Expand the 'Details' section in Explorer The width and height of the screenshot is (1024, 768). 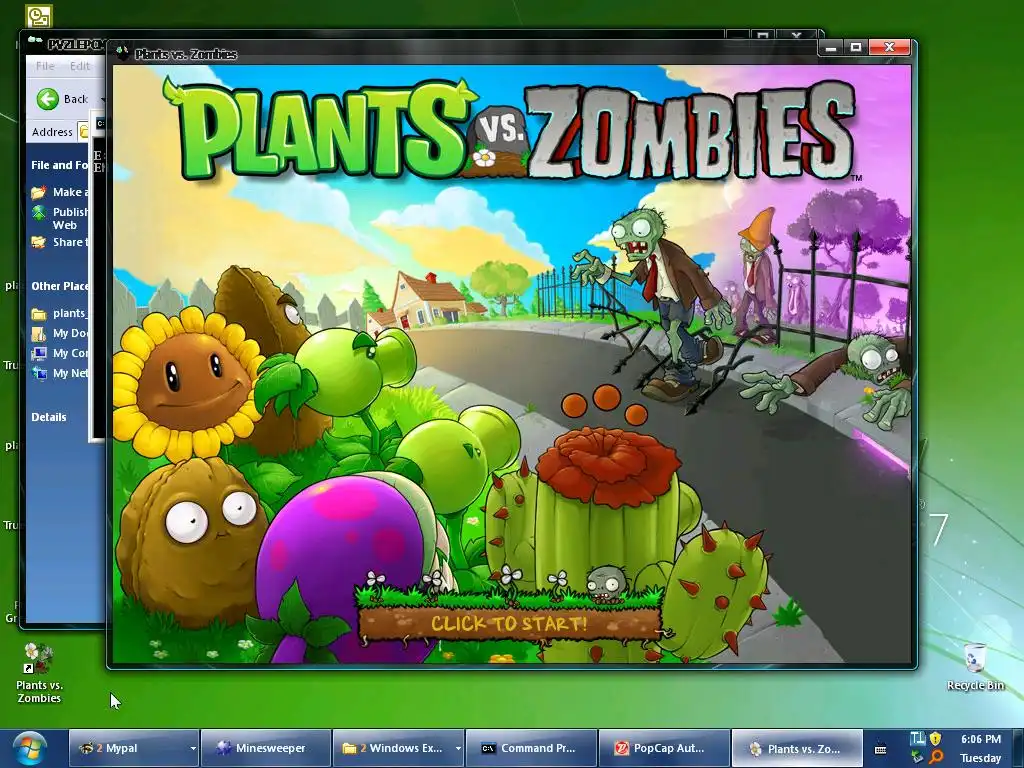tap(49, 417)
